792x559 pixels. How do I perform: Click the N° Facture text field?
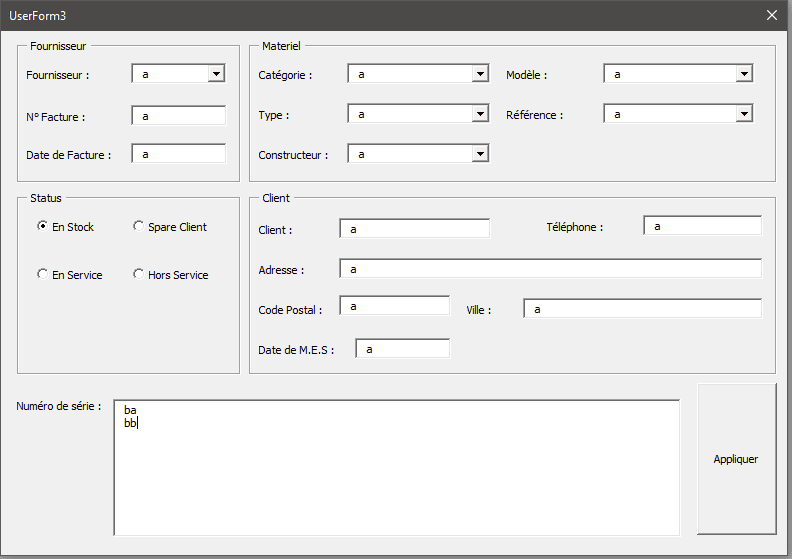pyautogui.click(x=179, y=116)
